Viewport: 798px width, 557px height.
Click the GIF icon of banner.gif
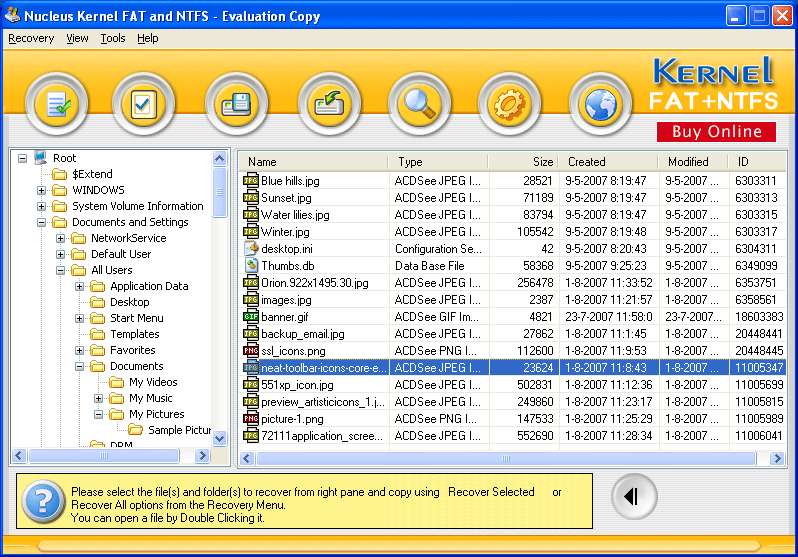tap(251, 317)
